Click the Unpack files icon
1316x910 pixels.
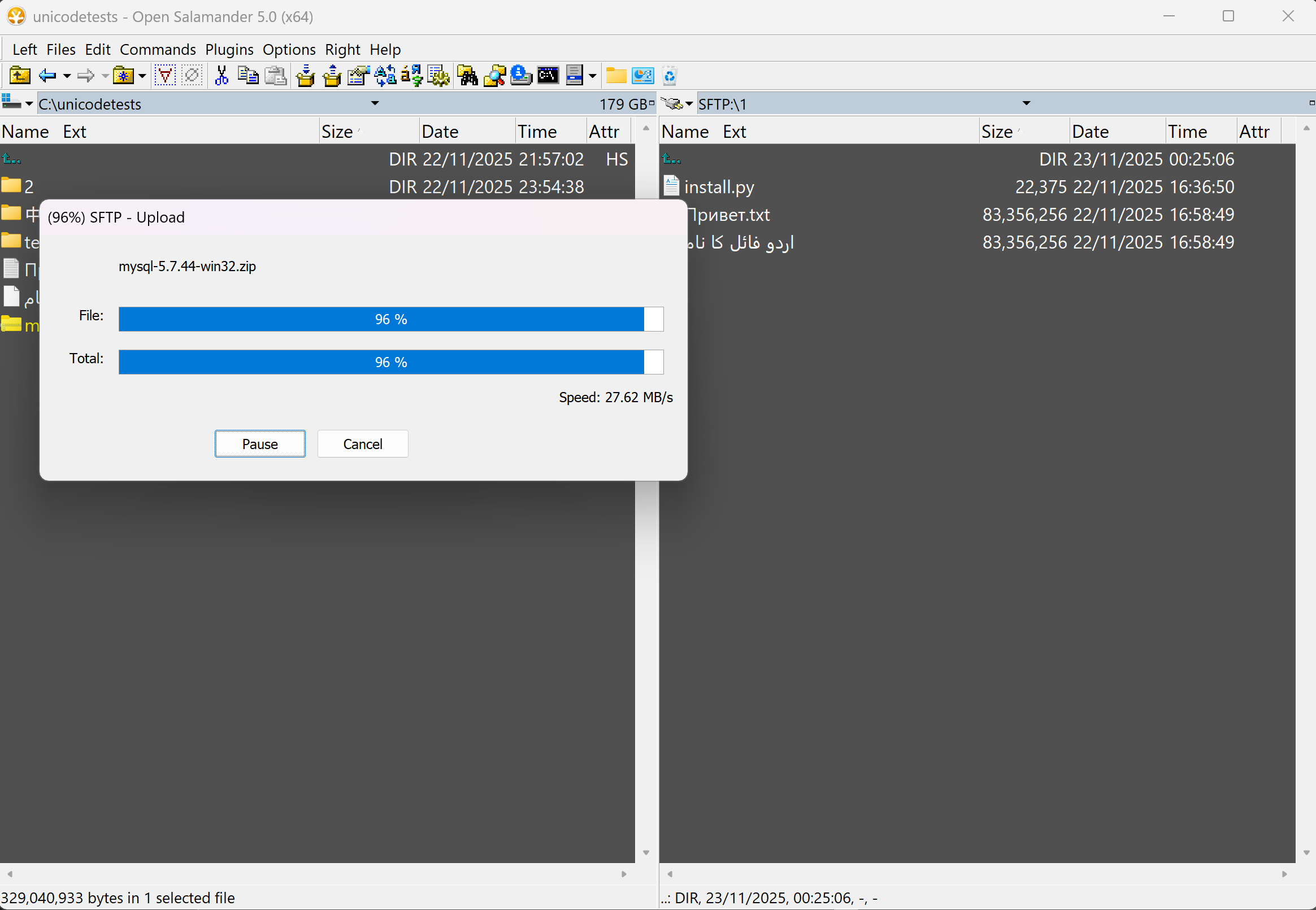click(x=331, y=75)
